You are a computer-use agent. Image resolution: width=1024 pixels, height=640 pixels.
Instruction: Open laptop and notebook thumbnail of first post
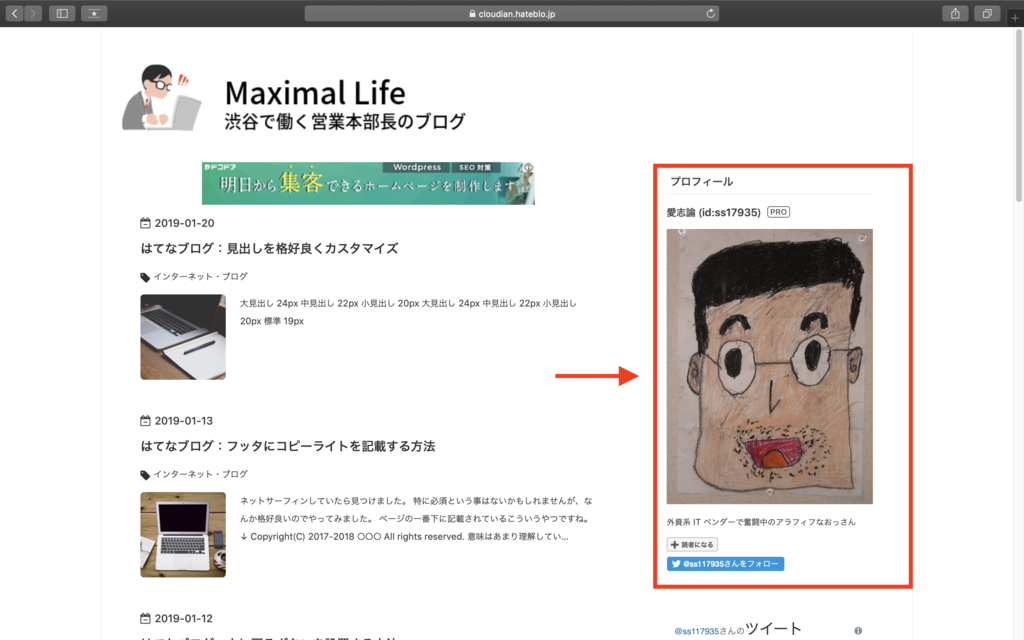pyautogui.click(x=183, y=337)
